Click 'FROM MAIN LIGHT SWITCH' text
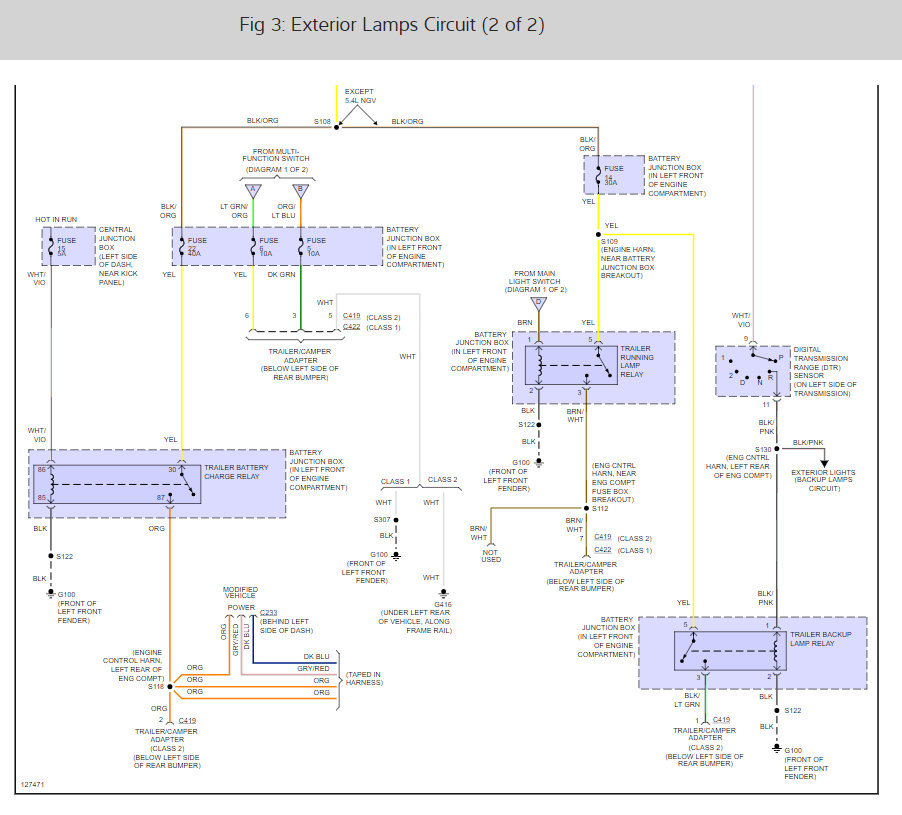The height and width of the screenshot is (815, 902). pyautogui.click(x=535, y=278)
